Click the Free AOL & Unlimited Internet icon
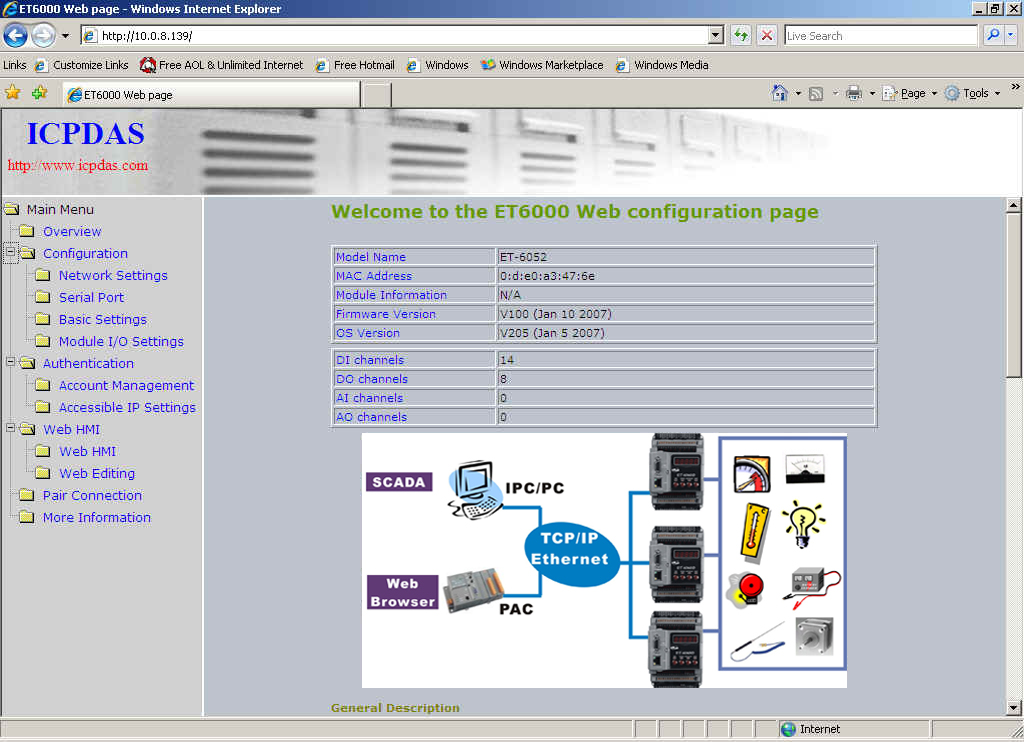The image size is (1024, 742). (x=148, y=65)
